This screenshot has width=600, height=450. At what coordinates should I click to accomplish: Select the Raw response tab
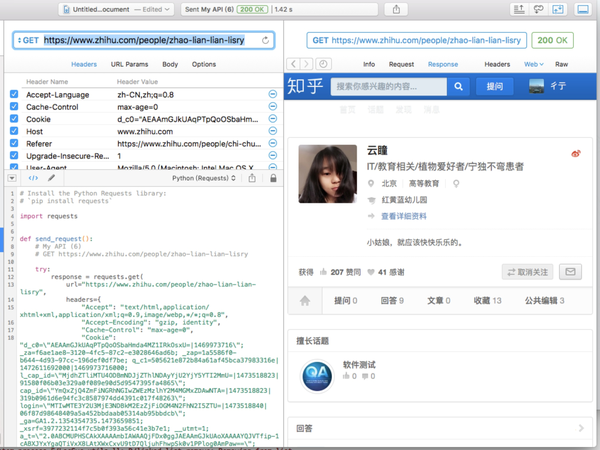pyautogui.click(x=562, y=63)
